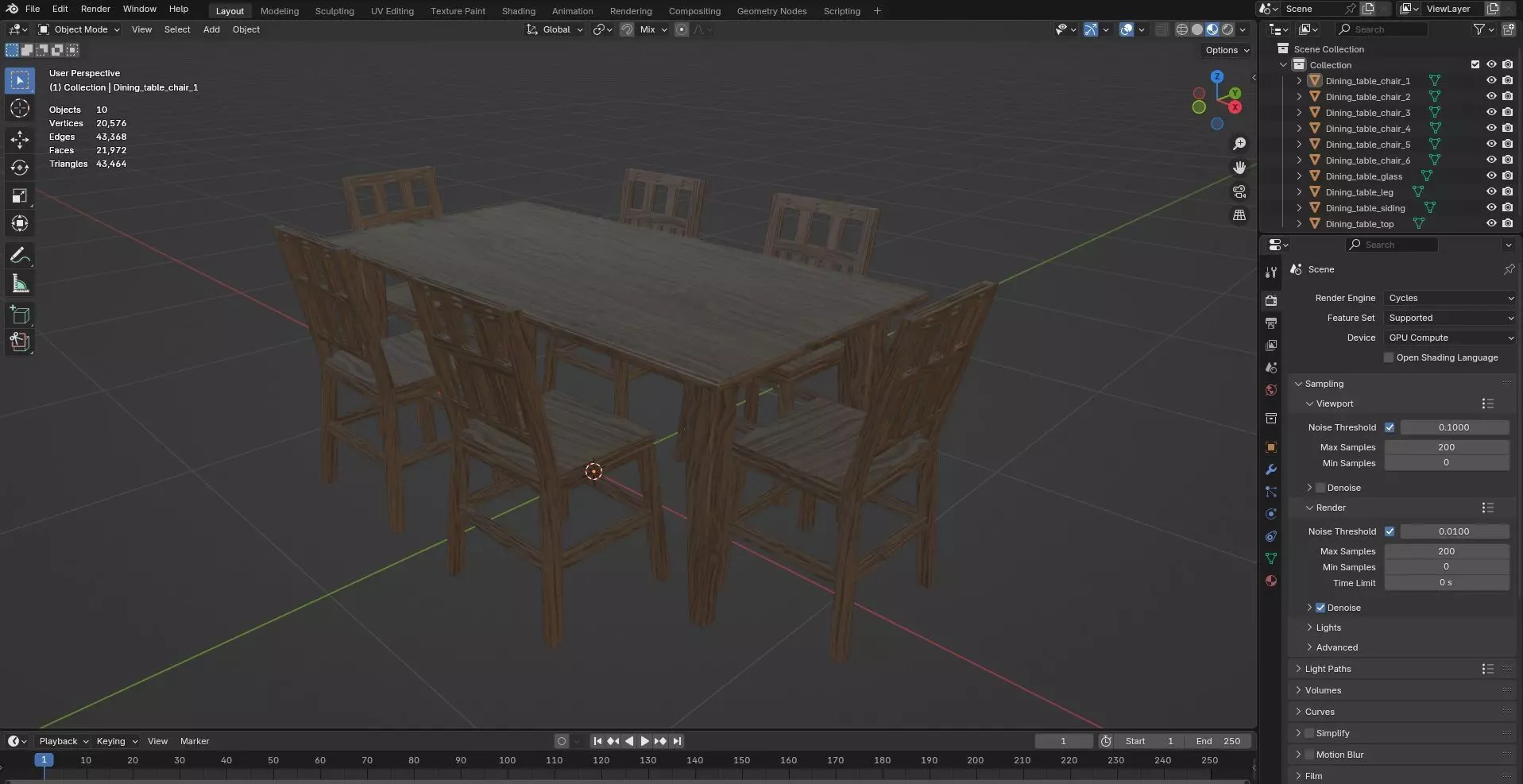The image size is (1523, 784).
Task: Select the Measure tool
Action: pos(20,284)
